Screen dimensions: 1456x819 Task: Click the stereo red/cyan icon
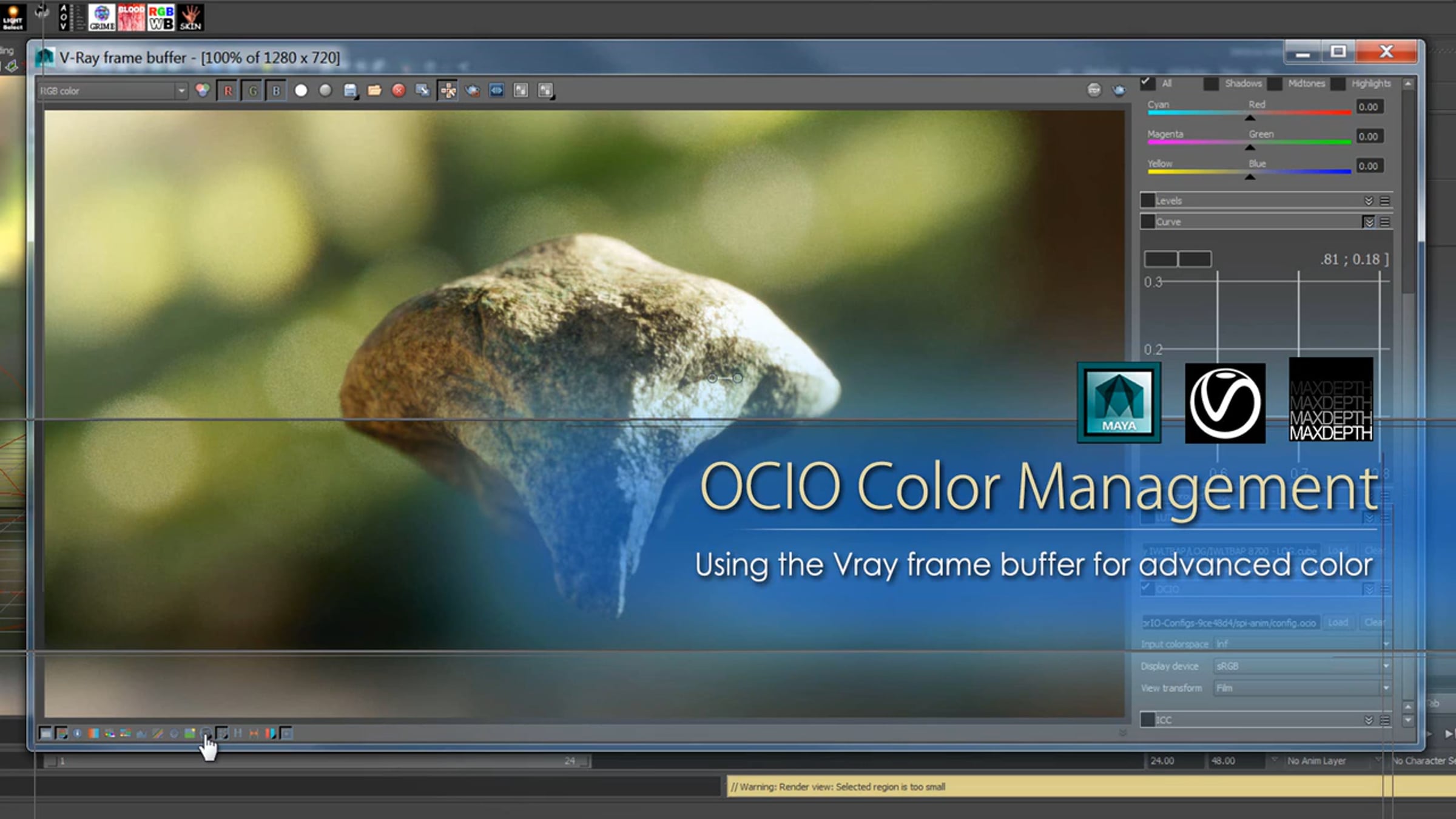point(271,733)
